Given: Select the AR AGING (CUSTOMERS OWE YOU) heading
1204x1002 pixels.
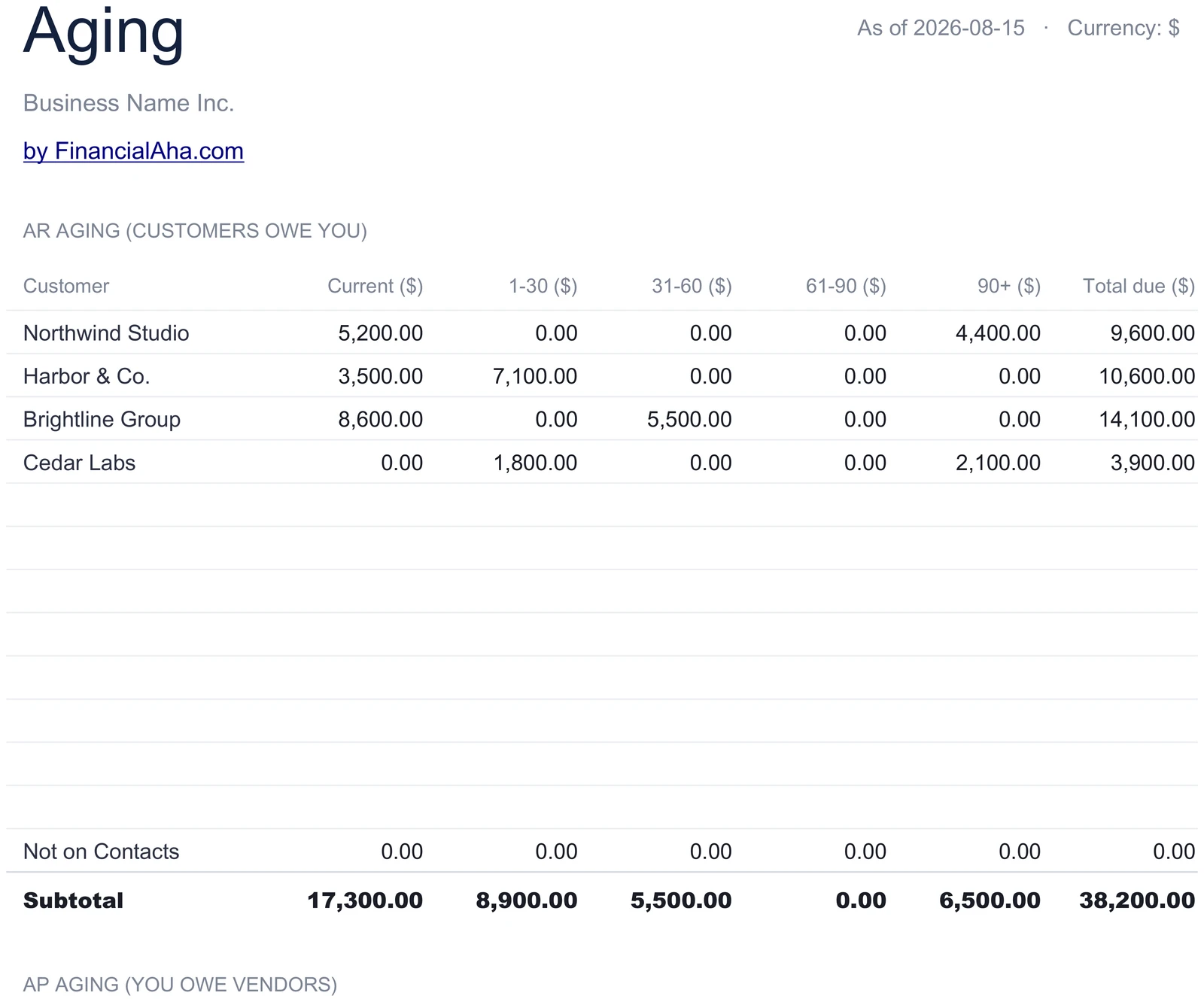Looking at the screenshot, I should pyautogui.click(x=195, y=230).
